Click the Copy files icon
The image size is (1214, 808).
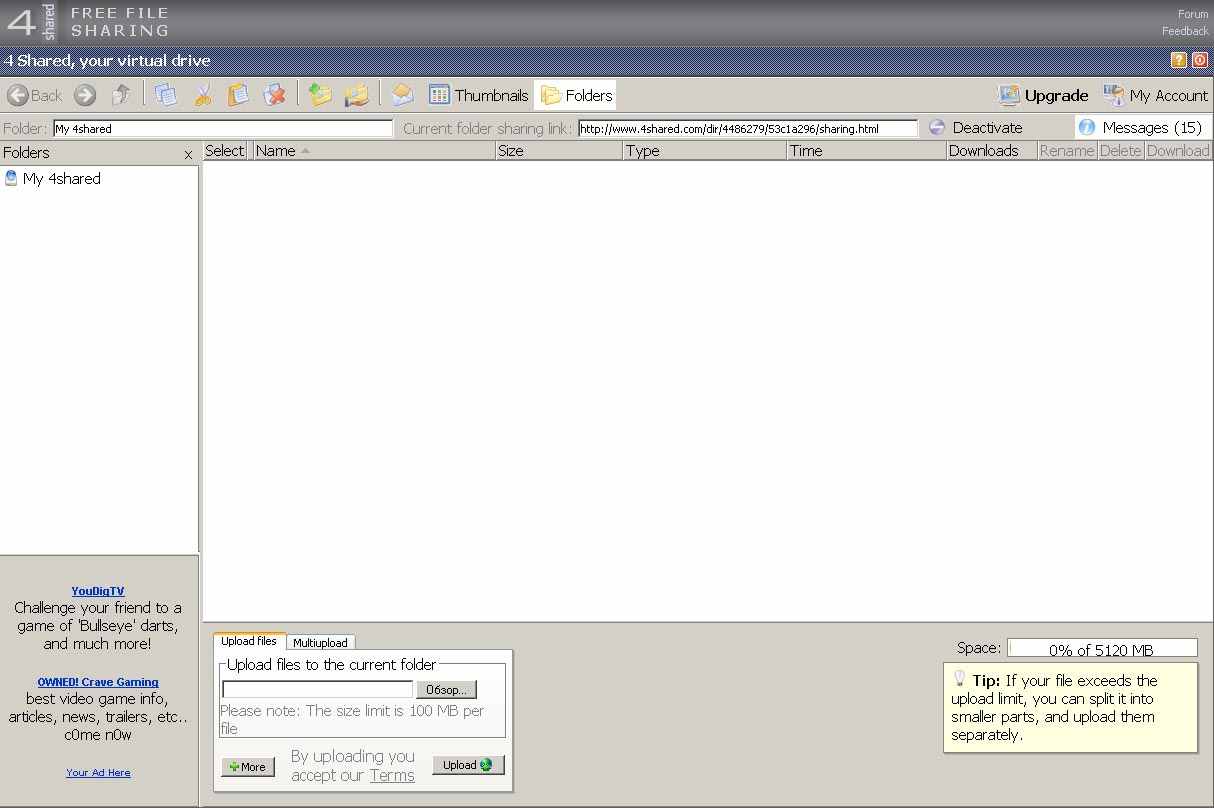166,95
